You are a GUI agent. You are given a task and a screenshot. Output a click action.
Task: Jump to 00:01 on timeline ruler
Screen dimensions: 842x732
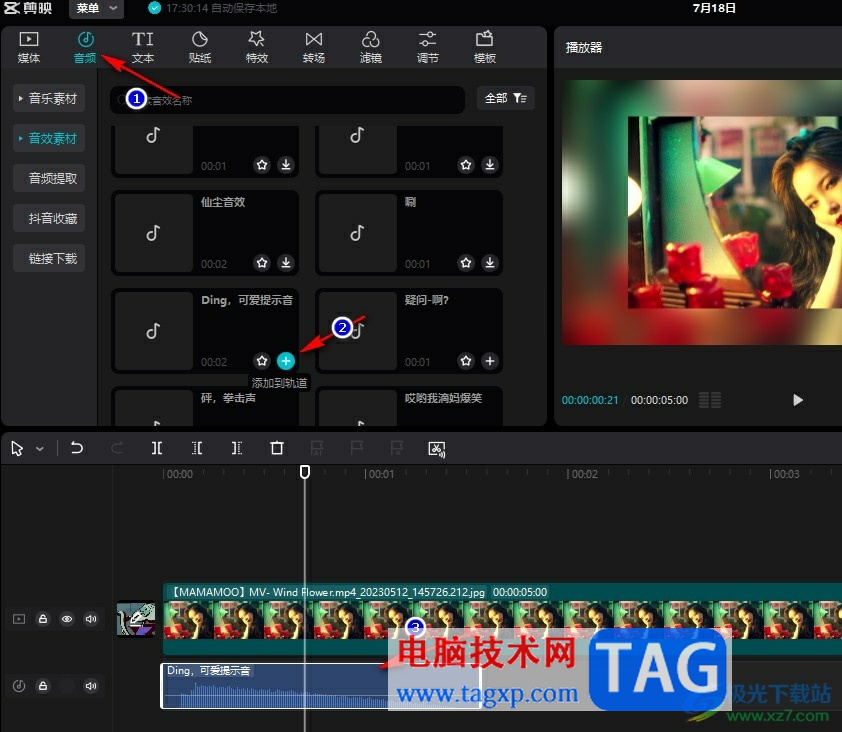tap(380, 474)
